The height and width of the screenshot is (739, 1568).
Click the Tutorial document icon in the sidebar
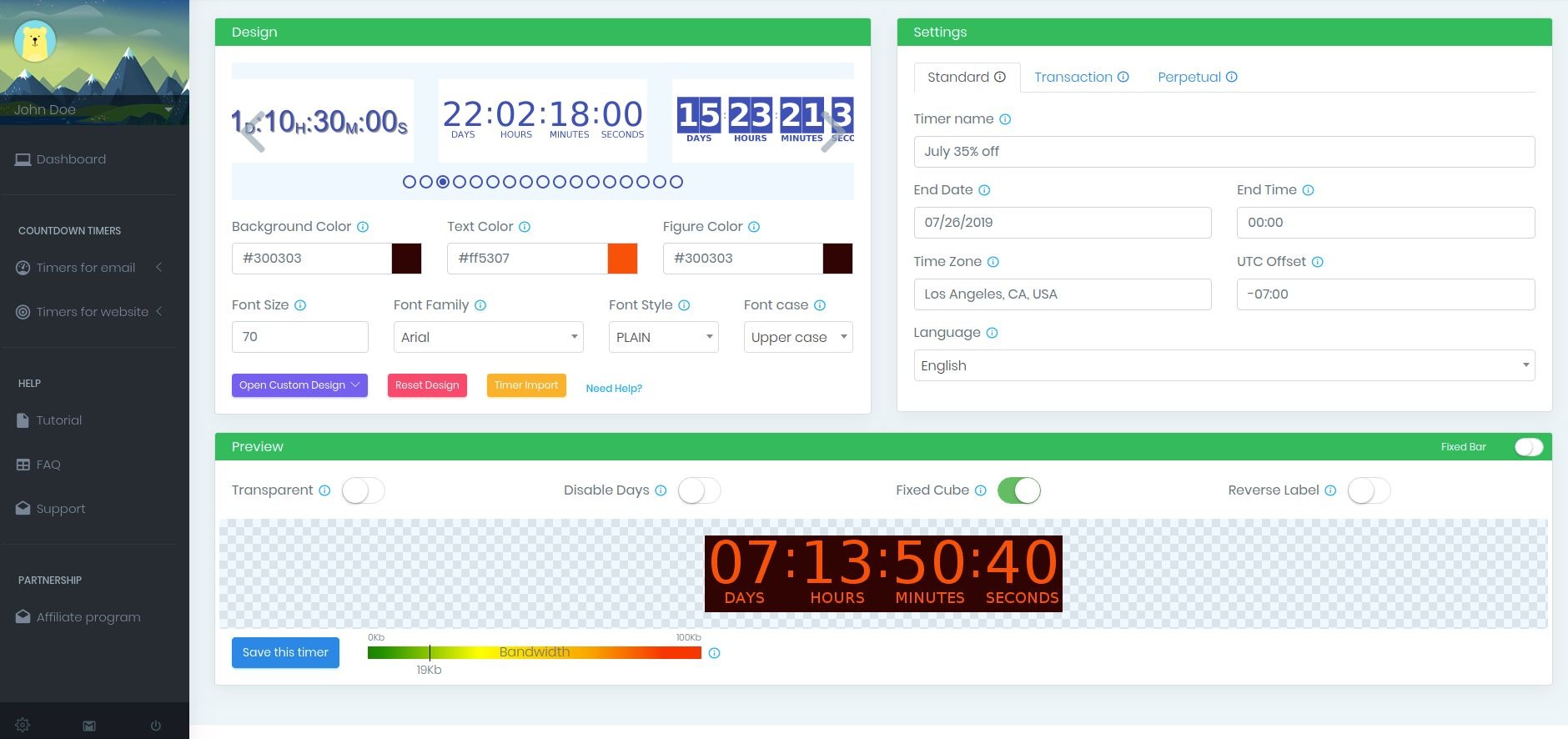pos(23,420)
